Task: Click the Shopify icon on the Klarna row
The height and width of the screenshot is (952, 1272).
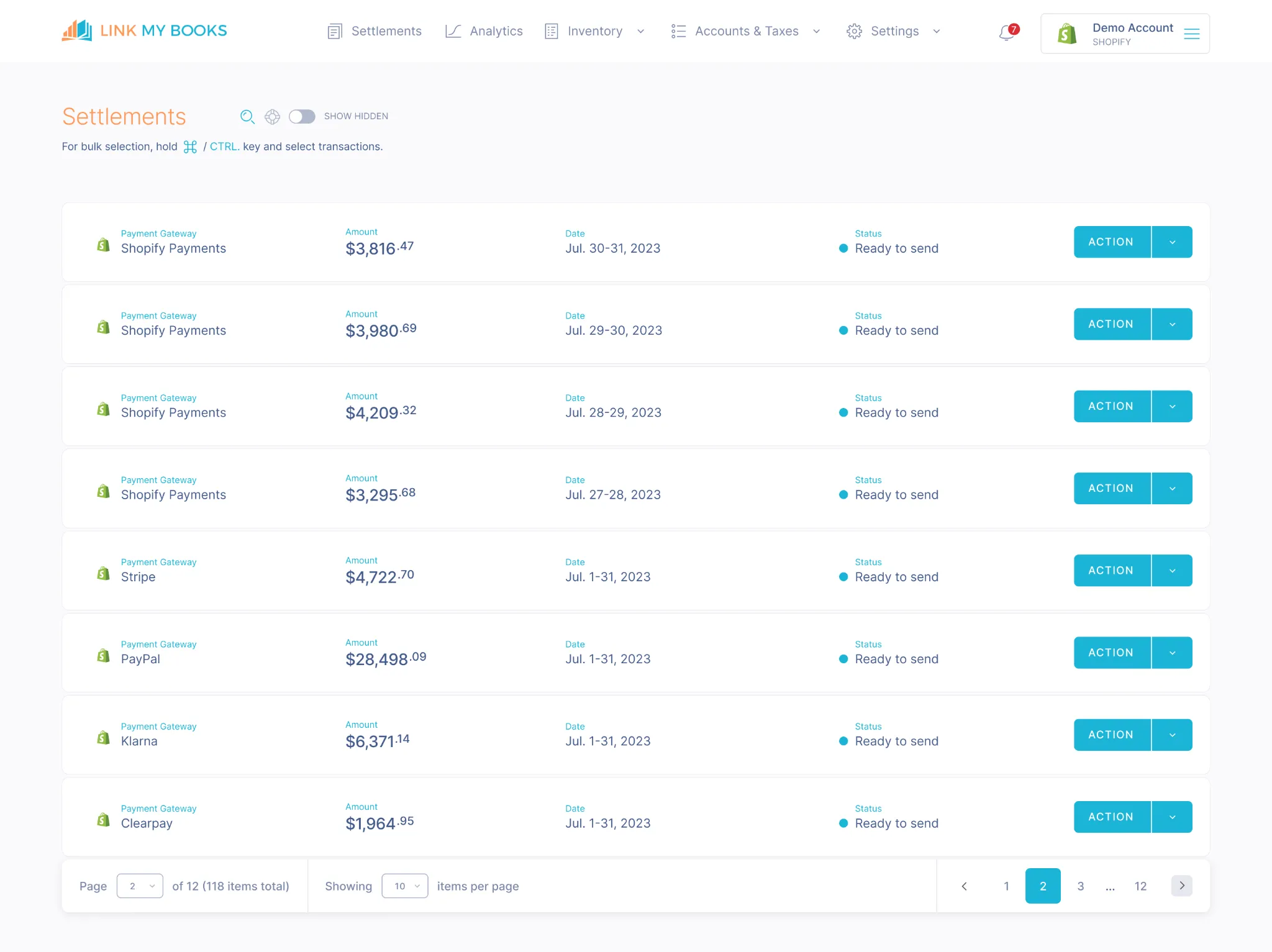Action: click(x=103, y=738)
